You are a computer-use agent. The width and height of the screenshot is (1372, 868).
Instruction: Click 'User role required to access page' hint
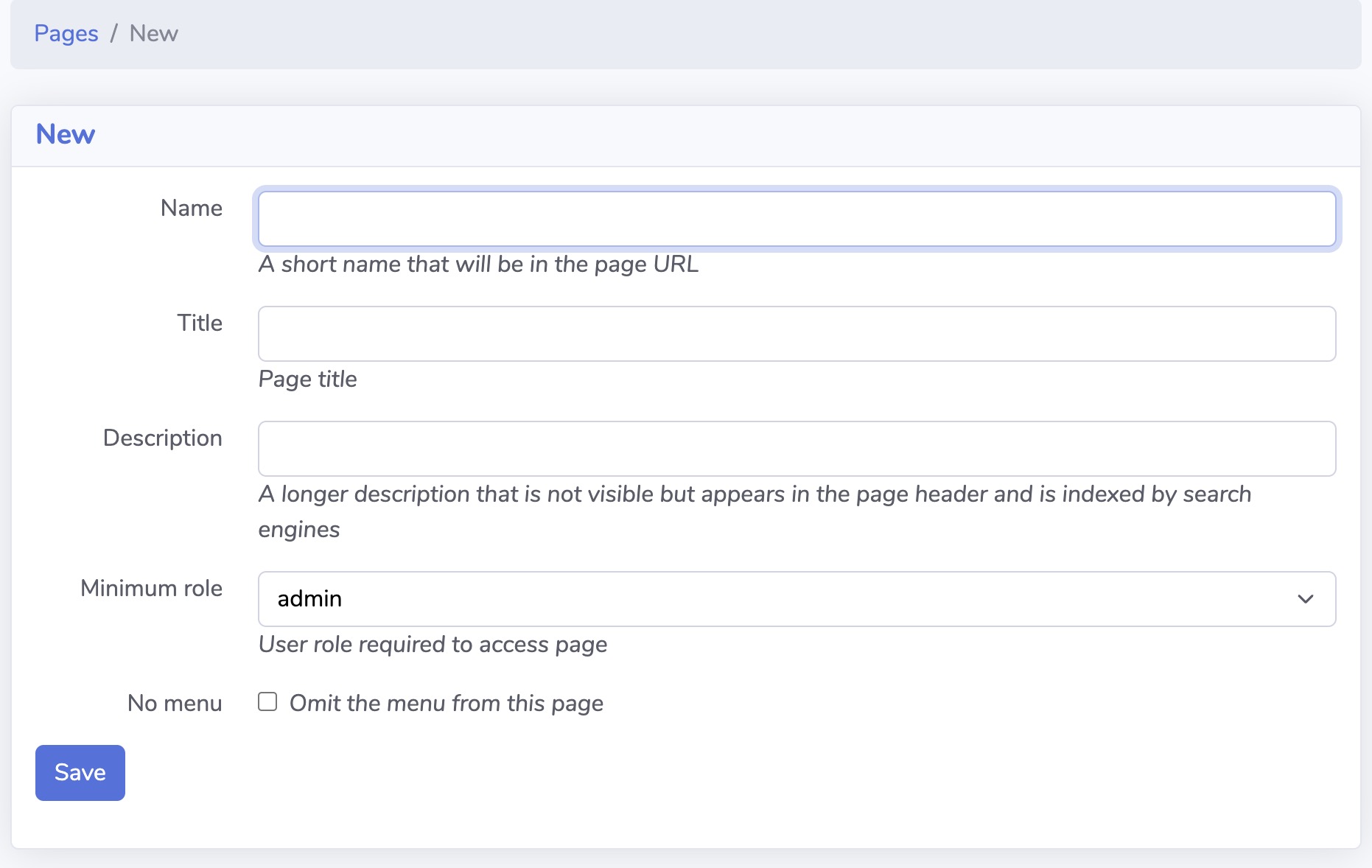tap(433, 644)
